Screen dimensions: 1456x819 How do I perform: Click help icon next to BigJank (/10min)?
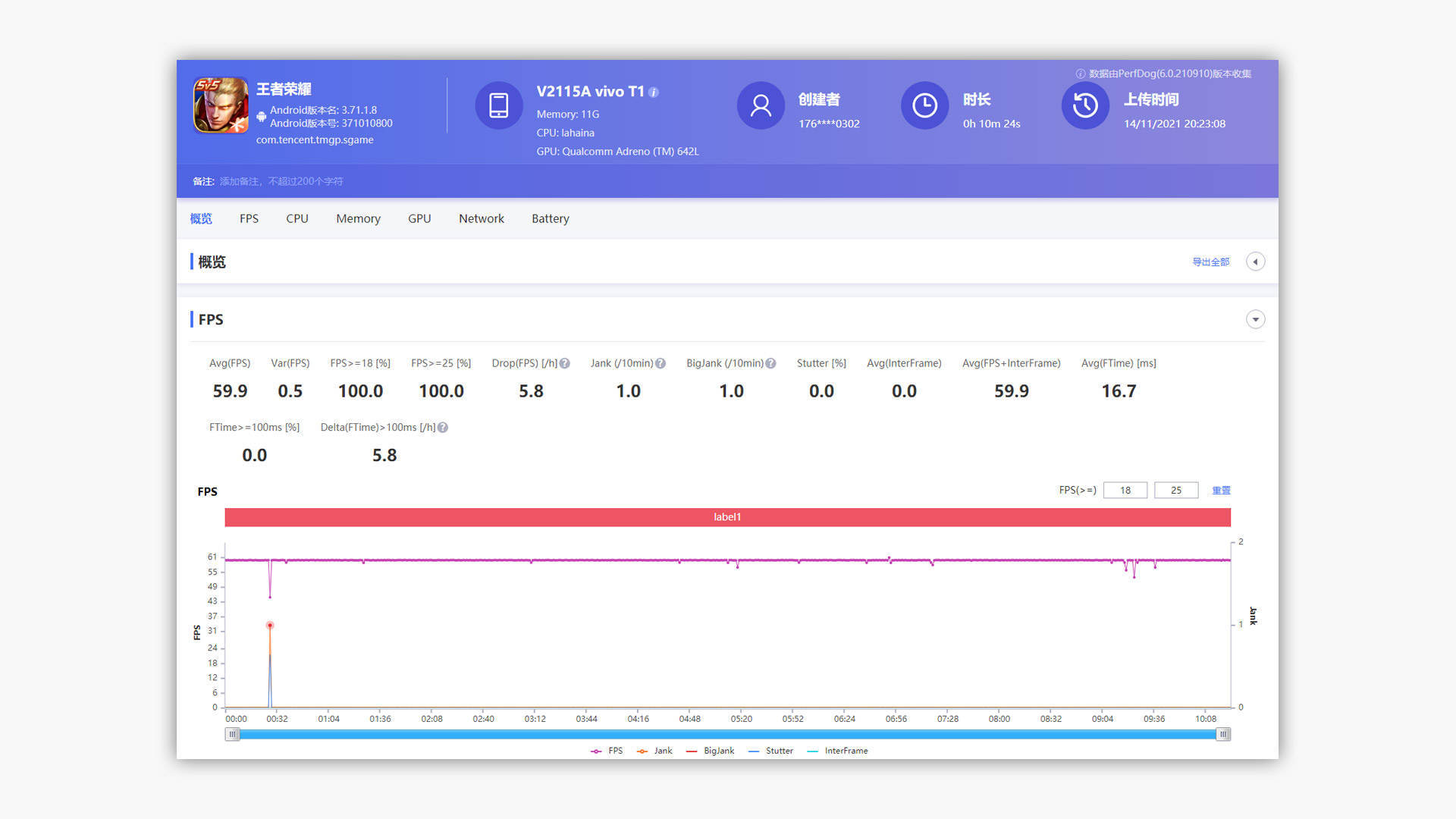pyautogui.click(x=770, y=363)
